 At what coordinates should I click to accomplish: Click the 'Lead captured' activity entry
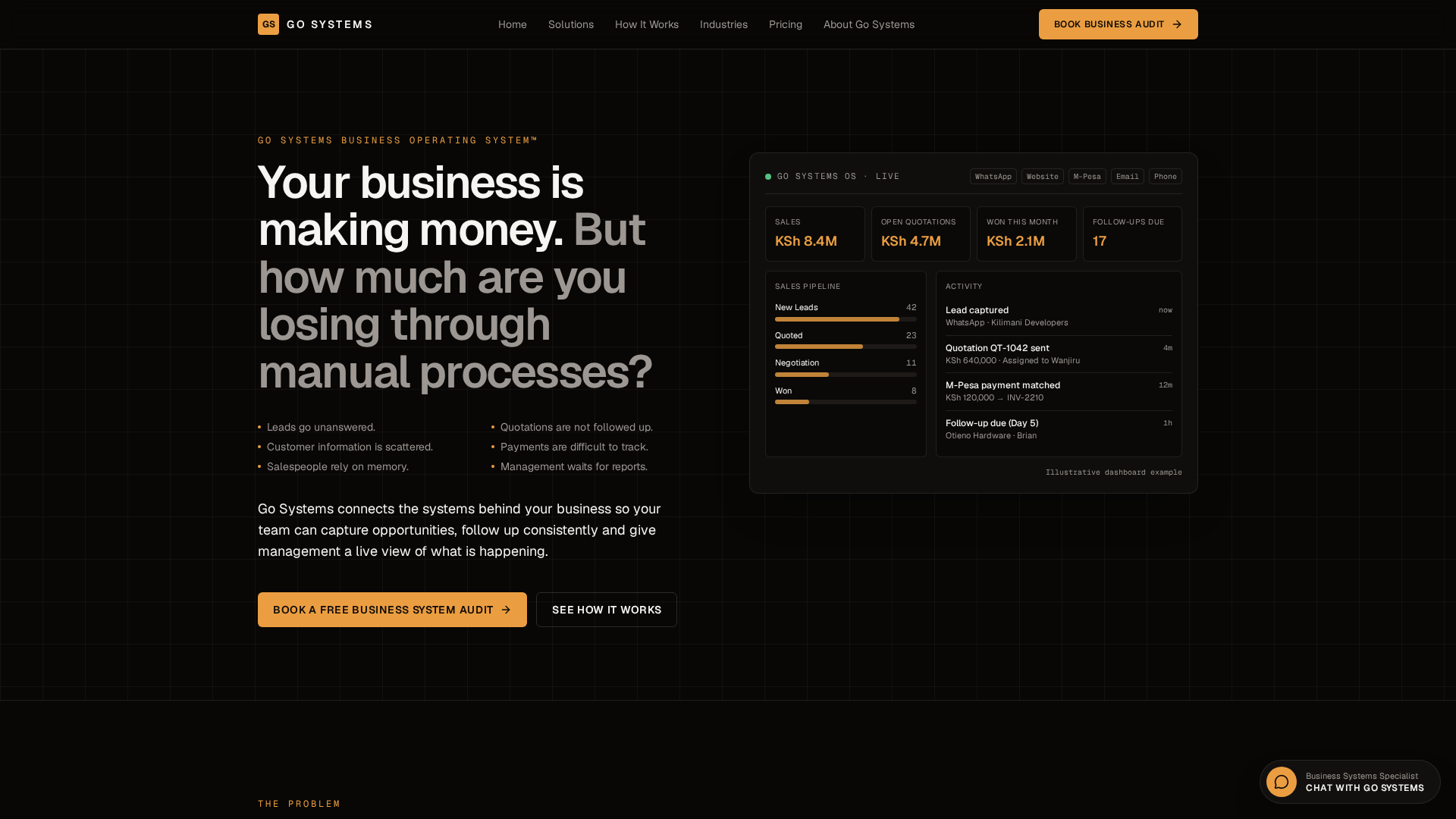pos(1059,316)
